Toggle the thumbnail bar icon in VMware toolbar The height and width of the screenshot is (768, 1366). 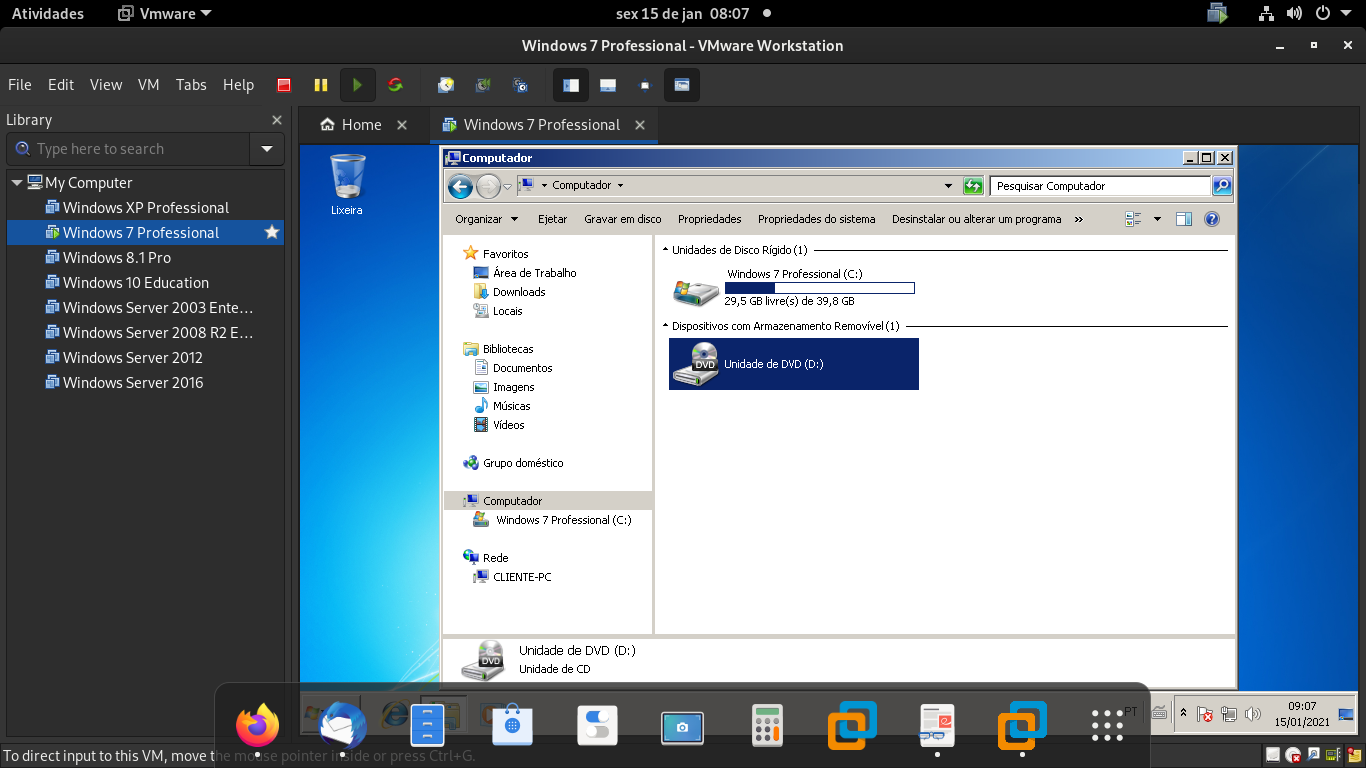pos(608,85)
